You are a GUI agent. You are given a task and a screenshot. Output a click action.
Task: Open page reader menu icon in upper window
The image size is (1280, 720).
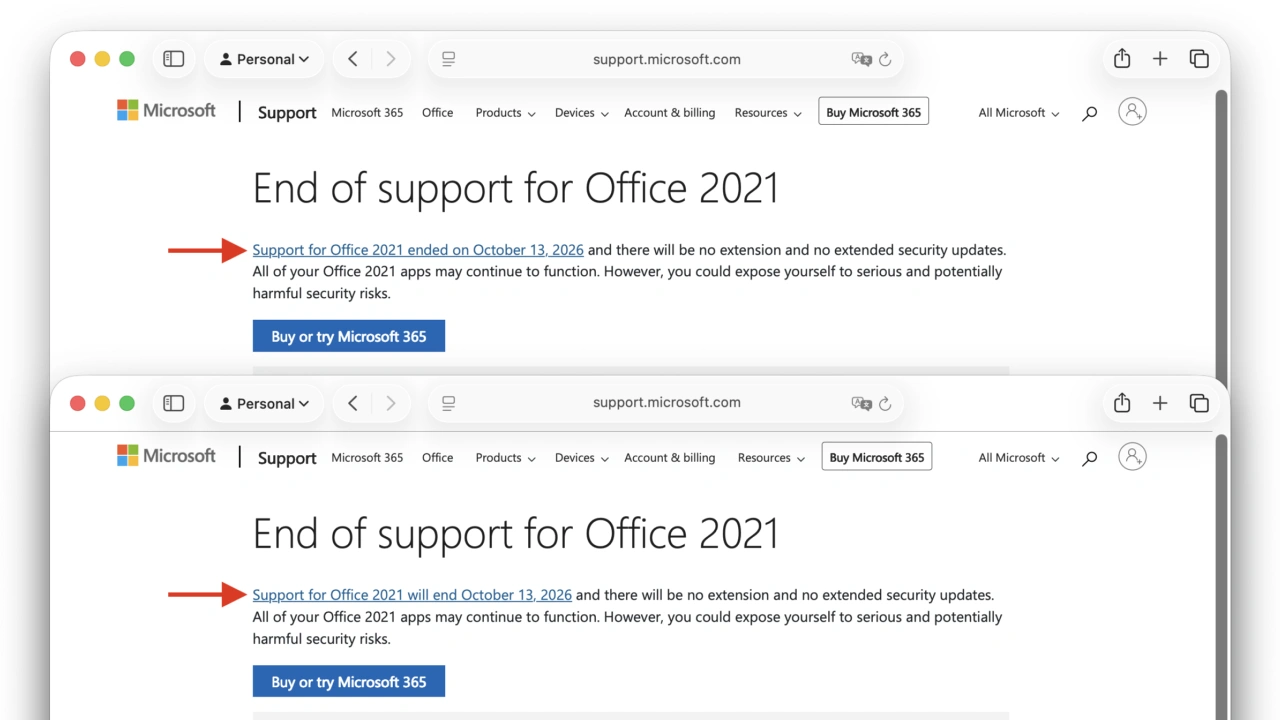pyautogui.click(x=448, y=59)
